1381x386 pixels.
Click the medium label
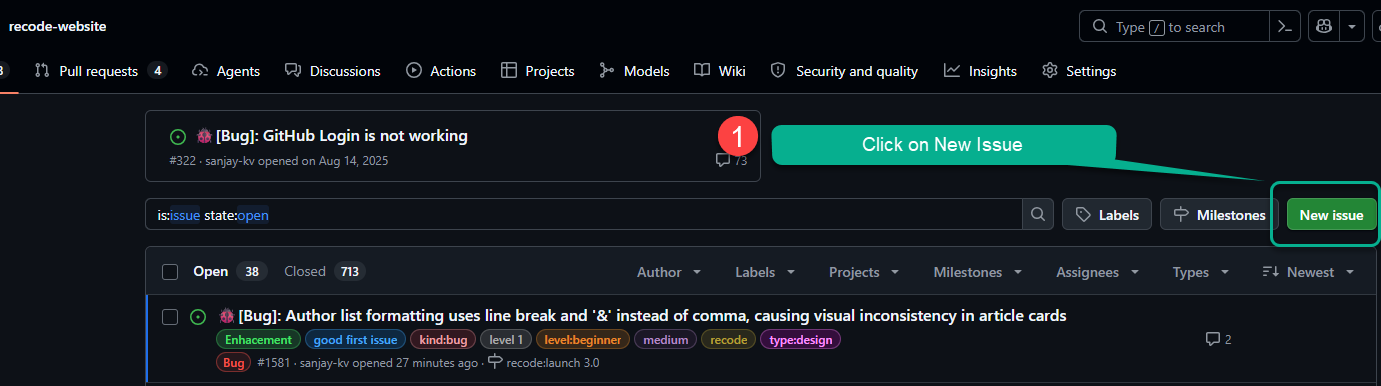665,340
